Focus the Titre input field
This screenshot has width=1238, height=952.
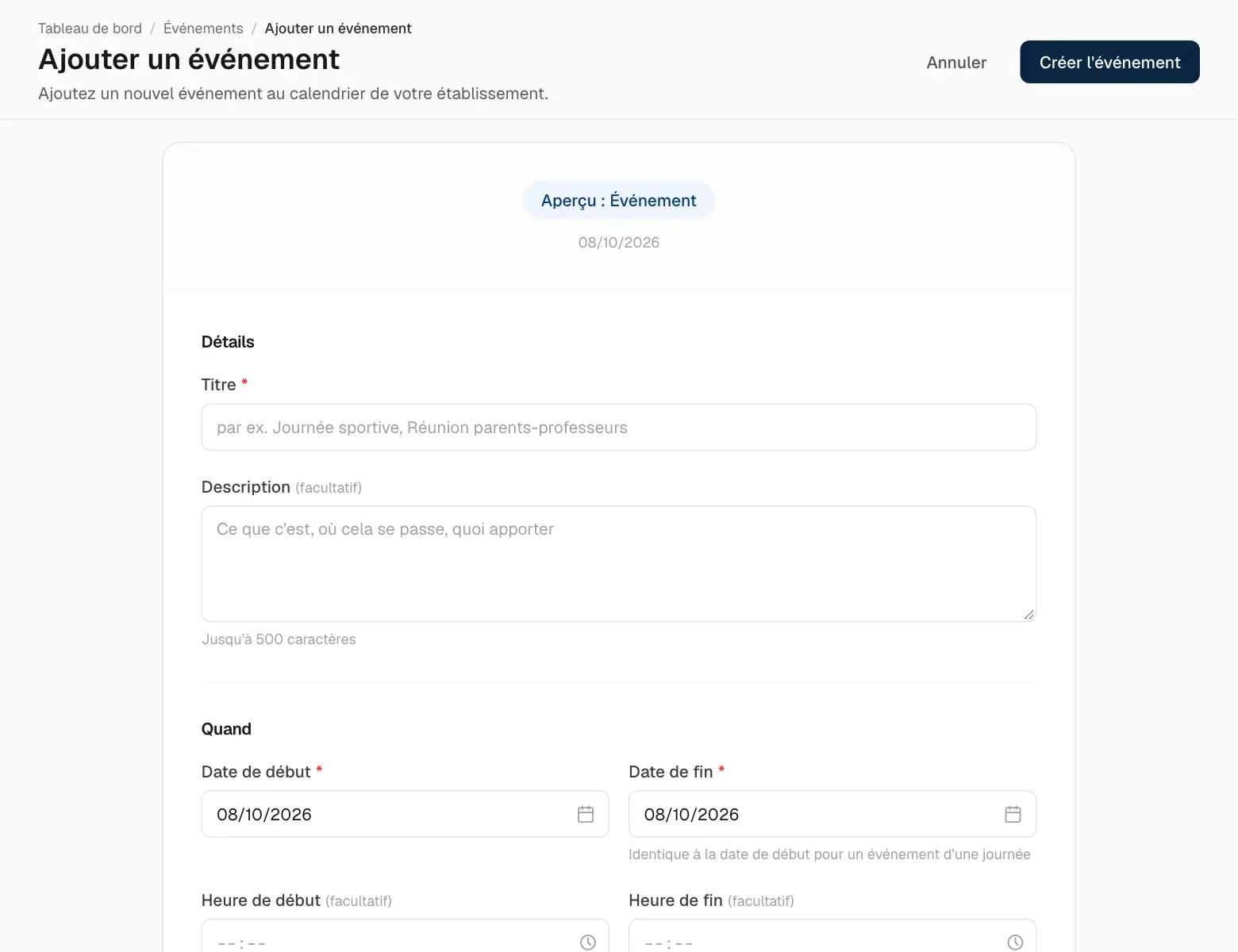(x=619, y=428)
